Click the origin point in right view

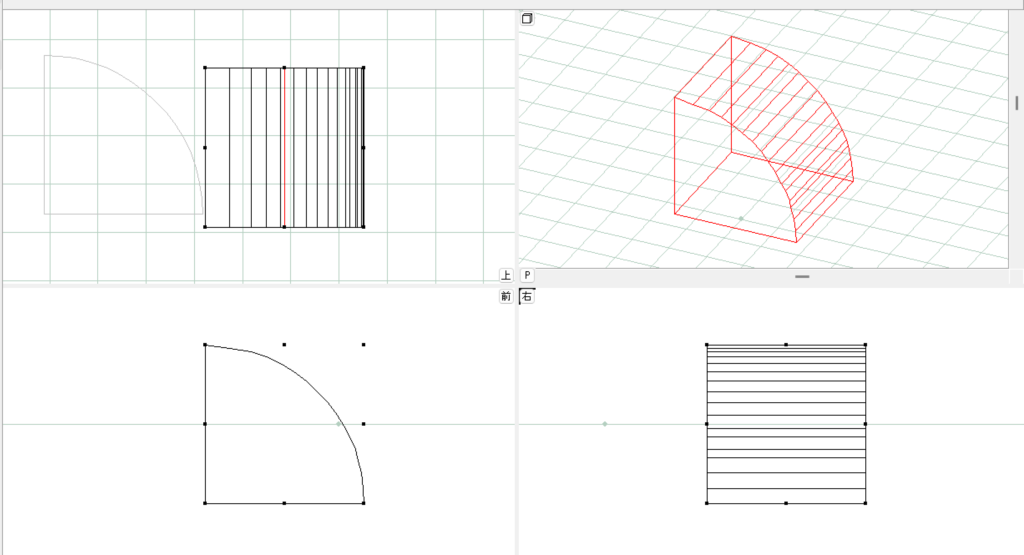[605, 424]
